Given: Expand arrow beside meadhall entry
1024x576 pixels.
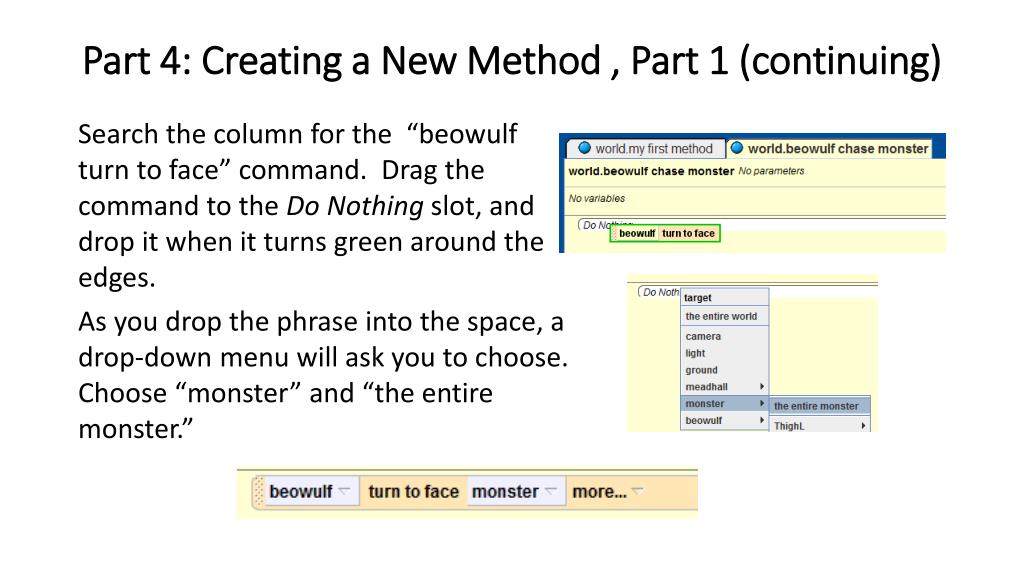Looking at the screenshot, I should pos(761,387).
